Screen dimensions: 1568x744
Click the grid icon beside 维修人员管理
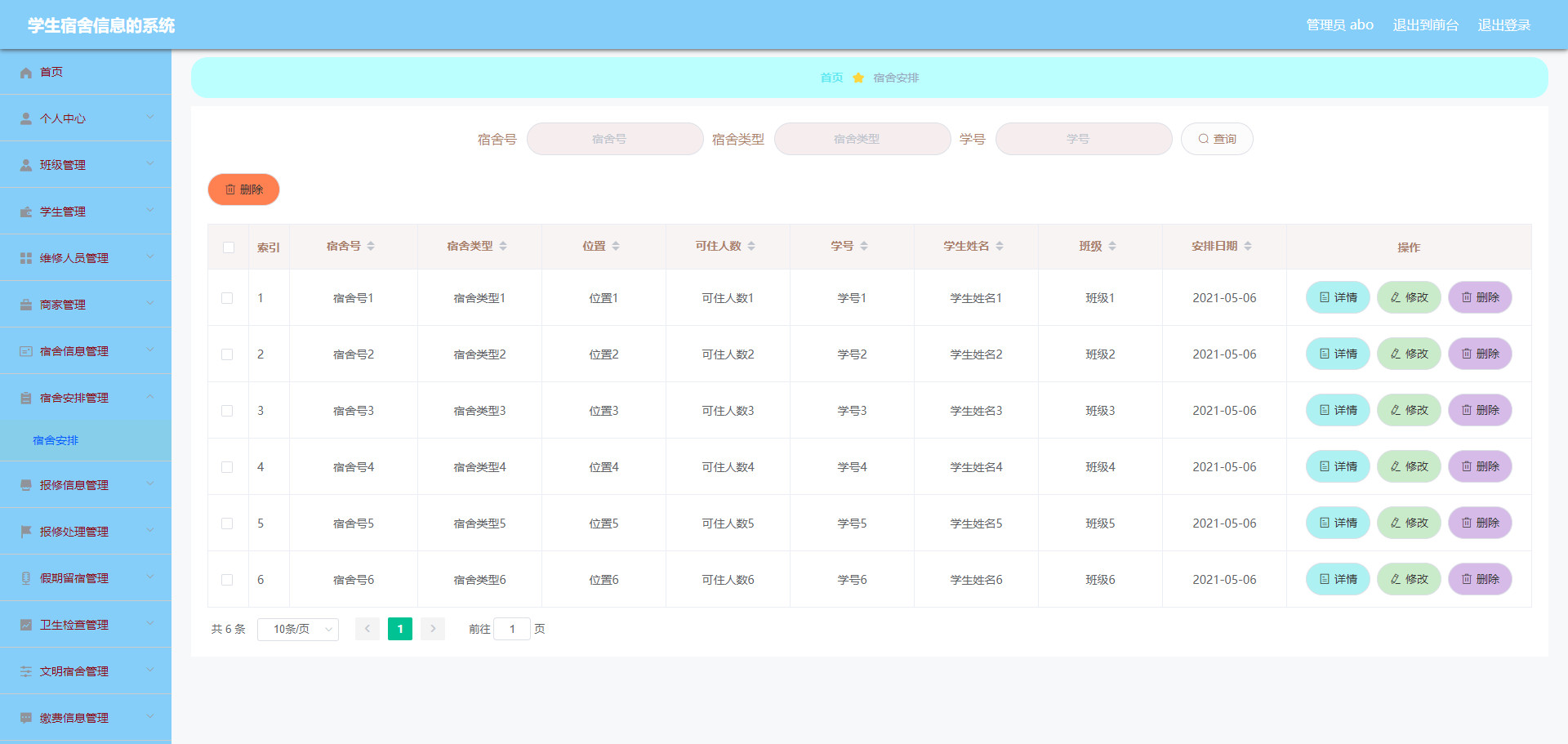[x=26, y=258]
